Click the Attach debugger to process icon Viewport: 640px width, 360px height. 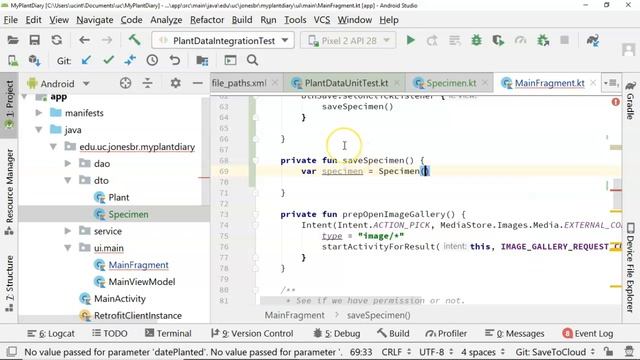(x=543, y=40)
